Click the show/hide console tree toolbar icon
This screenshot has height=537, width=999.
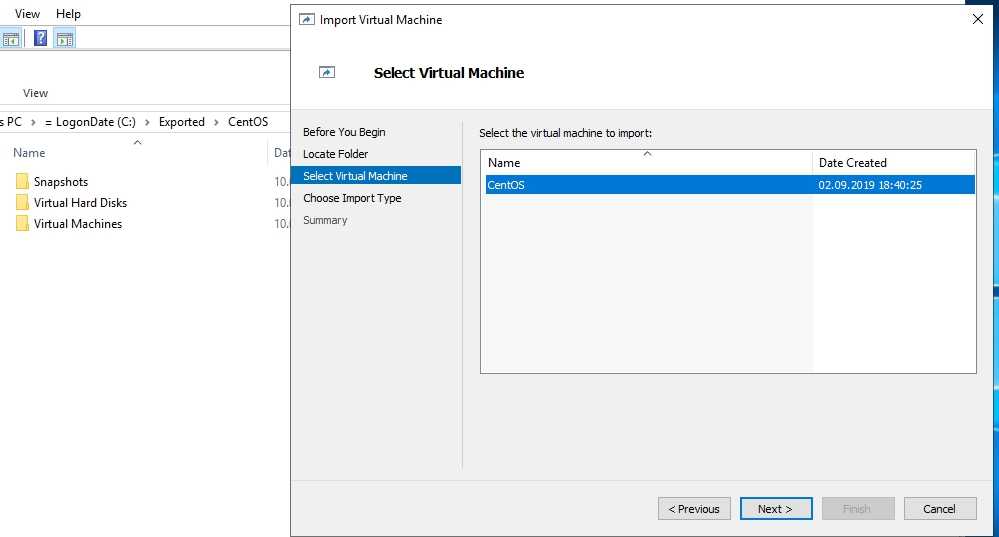[11, 39]
